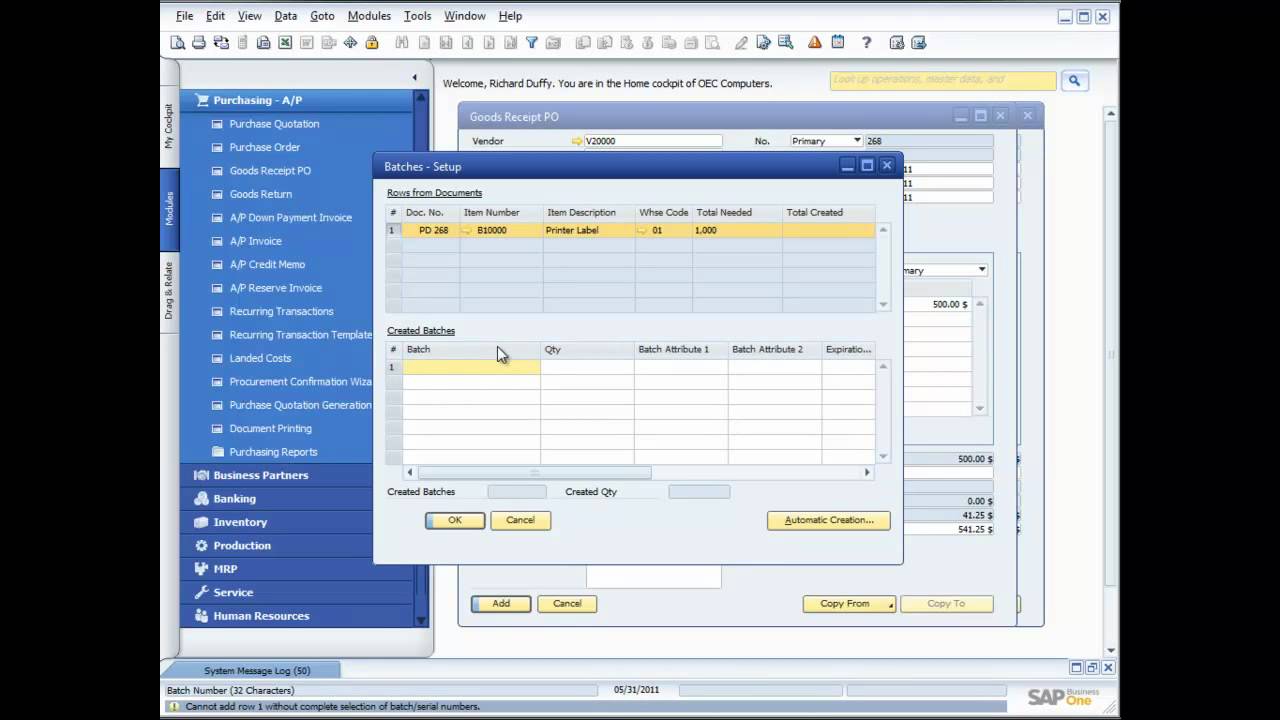Switch to My Cockpit side tab
The height and width of the screenshot is (720, 1280).
[x=169, y=126]
